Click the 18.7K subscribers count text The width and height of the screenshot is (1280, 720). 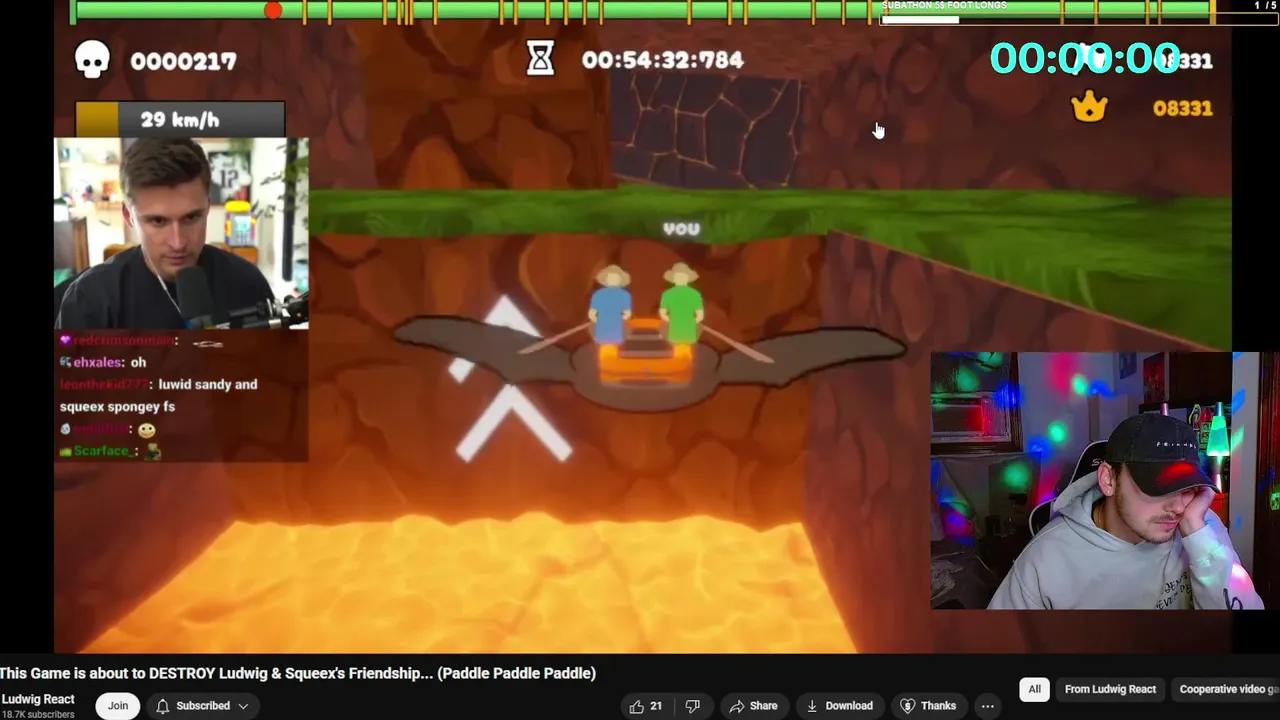pyautogui.click(x=37, y=714)
